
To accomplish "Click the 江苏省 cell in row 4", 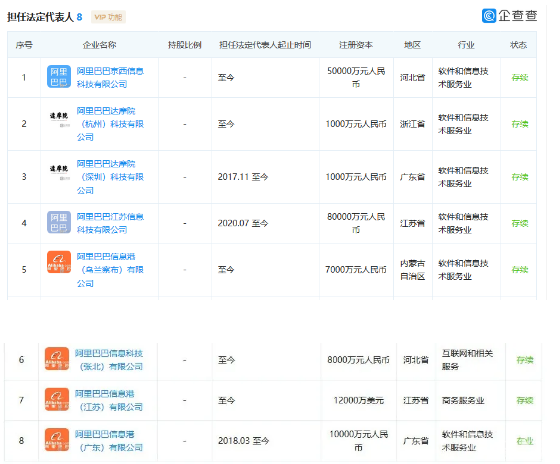I will [412, 223].
